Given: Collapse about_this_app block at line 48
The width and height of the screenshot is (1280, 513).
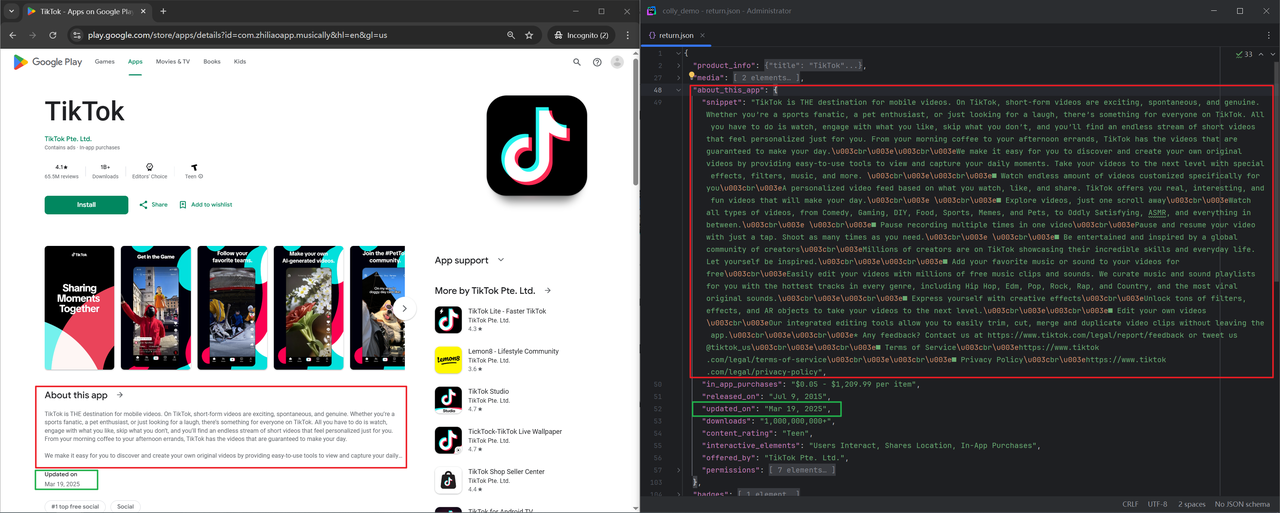Looking at the screenshot, I should coord(678,89).
